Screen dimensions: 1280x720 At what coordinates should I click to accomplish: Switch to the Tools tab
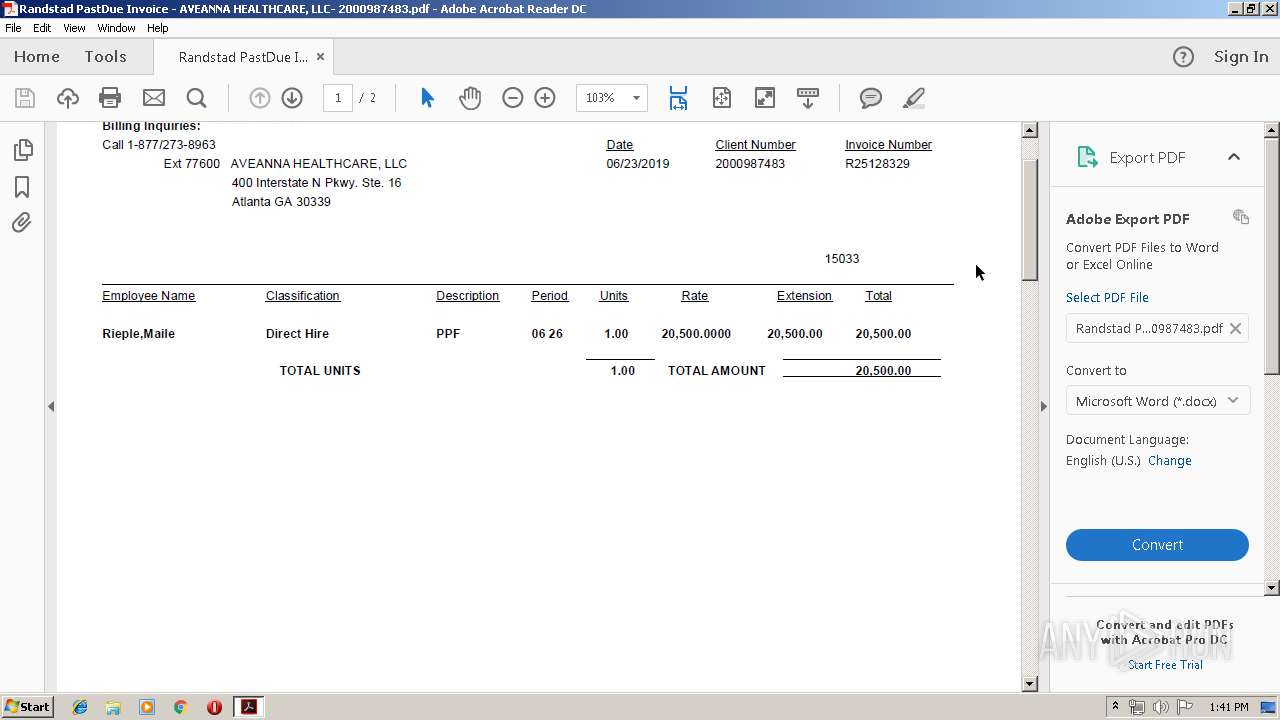tap(105, 57)
